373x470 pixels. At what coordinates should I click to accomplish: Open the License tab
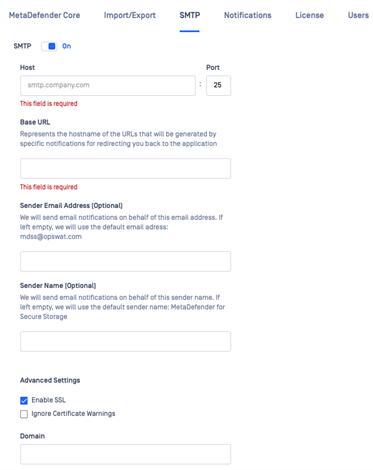(309, 15)
